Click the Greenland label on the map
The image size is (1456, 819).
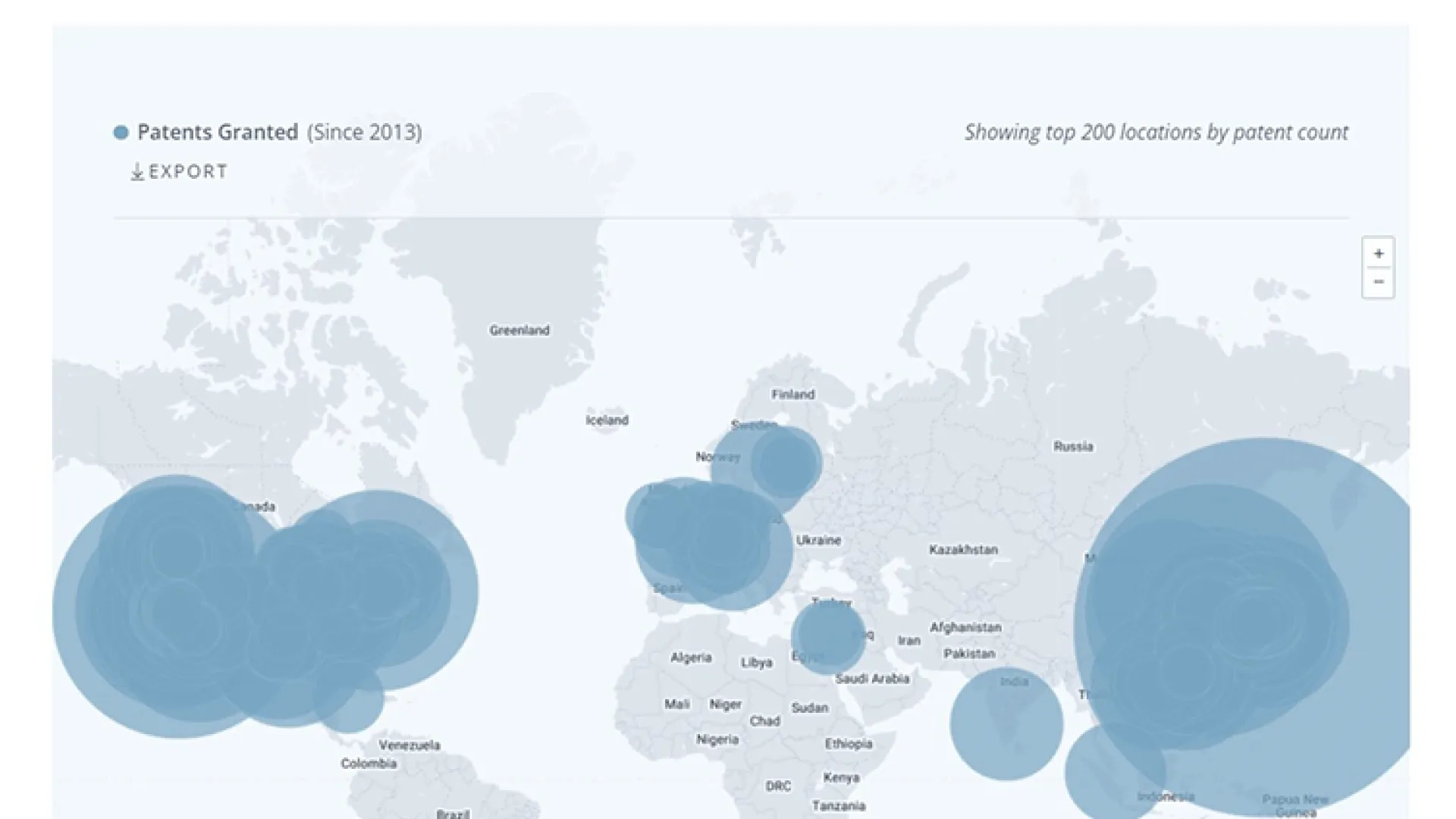[x=519, y=331]
